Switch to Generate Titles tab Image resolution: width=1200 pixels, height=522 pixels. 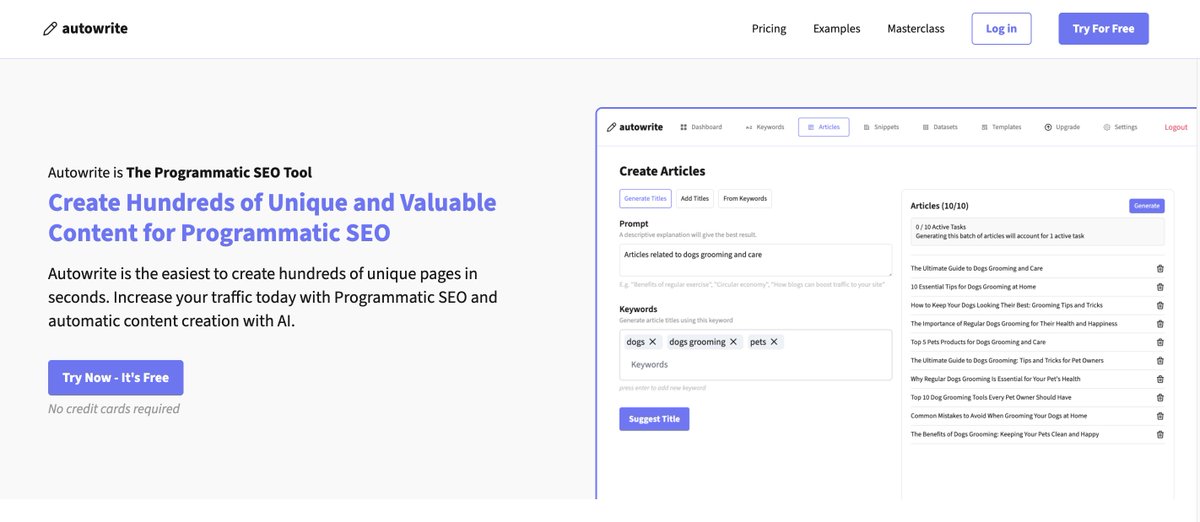point(645,198)
